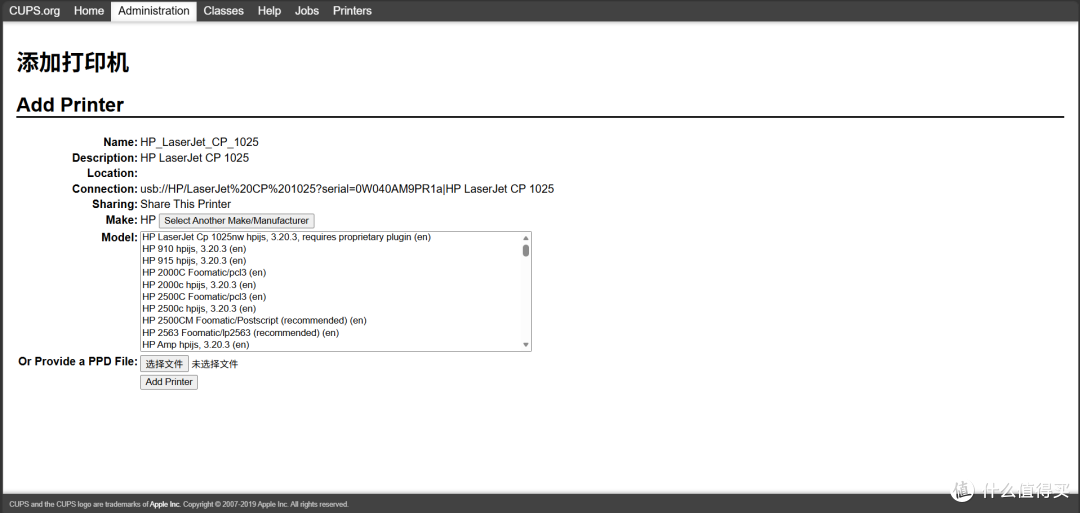Pick HP 2563 Foomatic/lp2563 model
Viewport: 1080px width, 513px height.
[x=331, y=333]
